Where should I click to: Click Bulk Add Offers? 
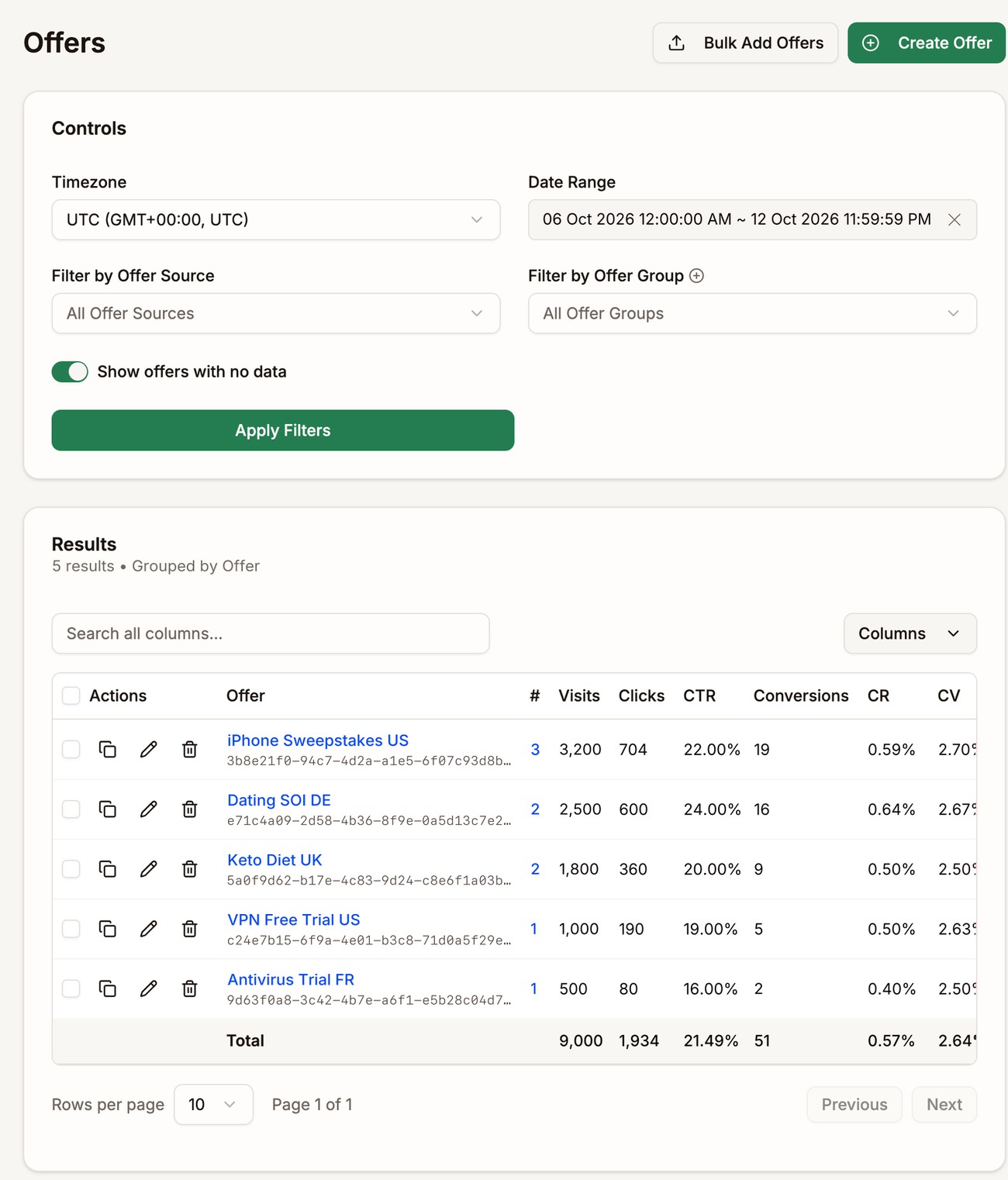(x=745, y=43)
